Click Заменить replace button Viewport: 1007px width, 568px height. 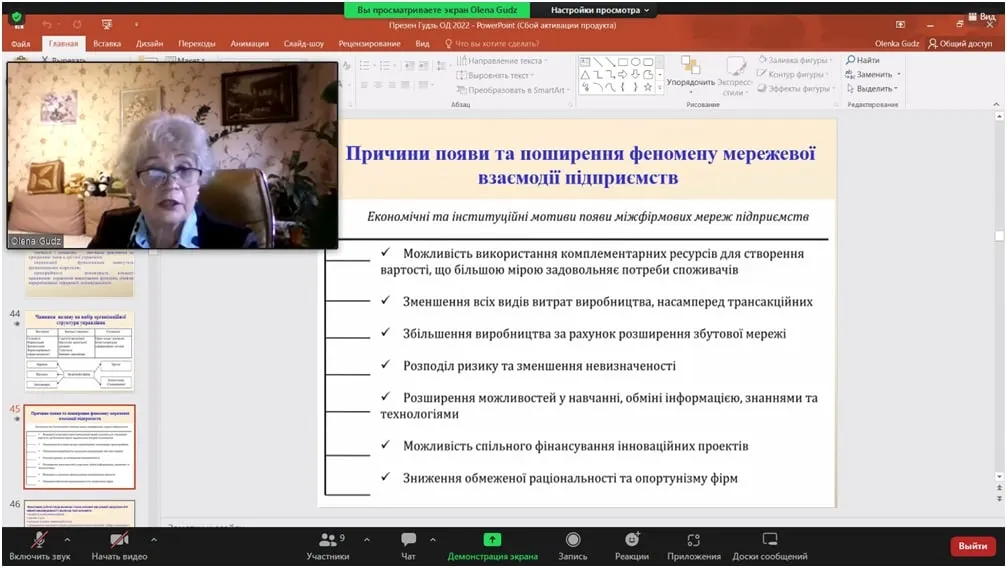[x=873, y=75]
